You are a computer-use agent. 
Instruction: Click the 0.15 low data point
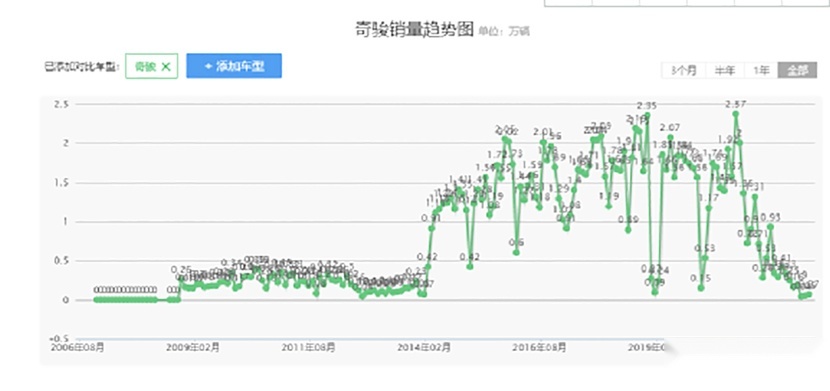click(701, 288)
